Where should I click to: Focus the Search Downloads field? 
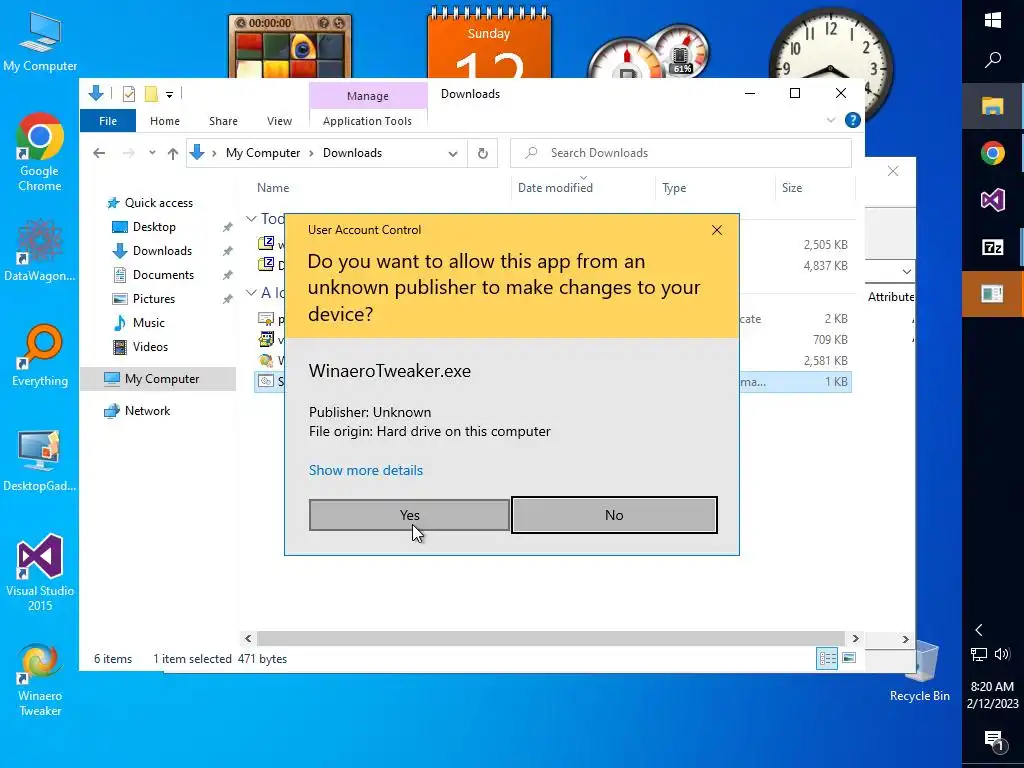coord(681,153)
